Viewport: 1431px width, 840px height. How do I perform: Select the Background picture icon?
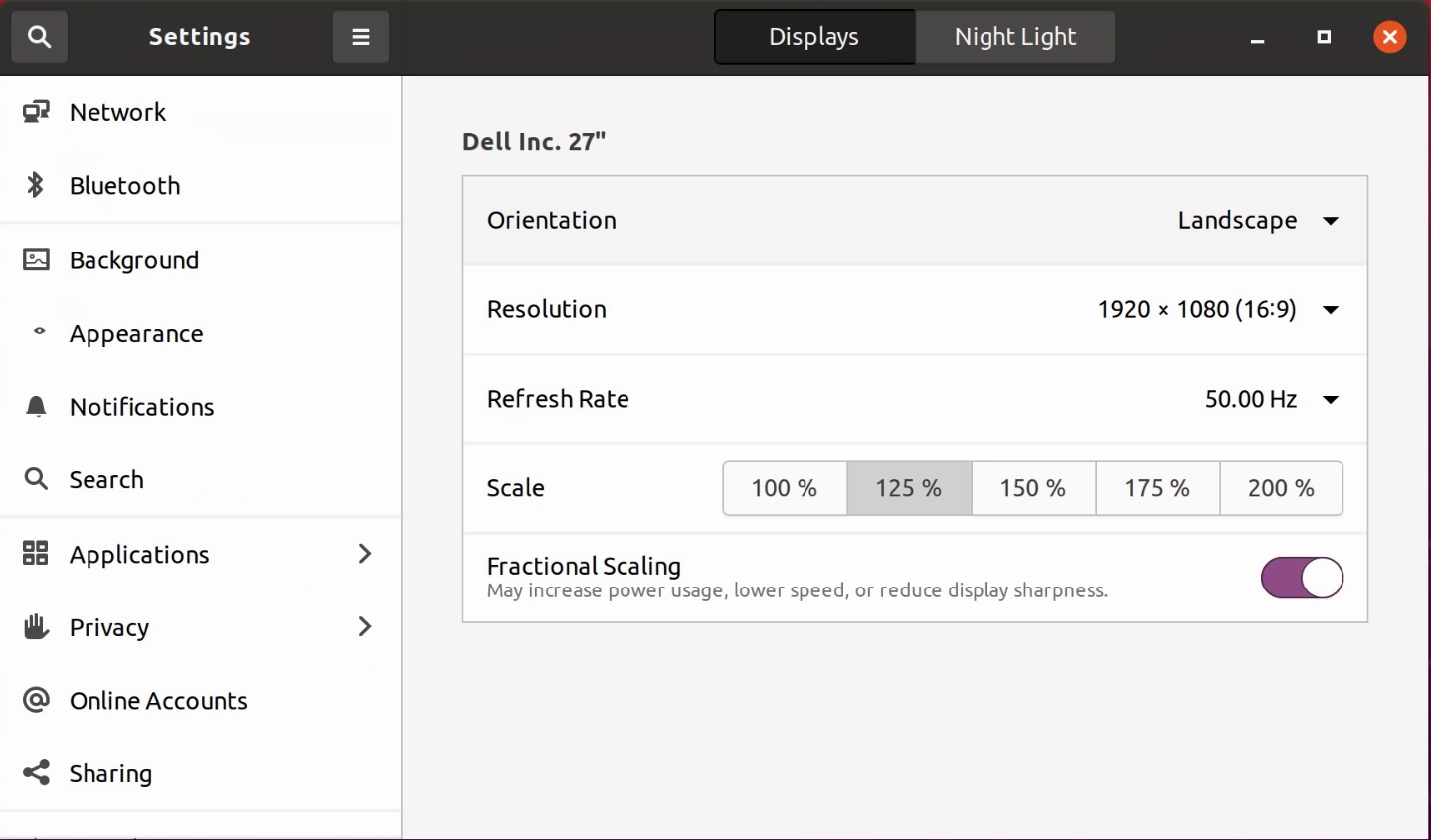36,259
